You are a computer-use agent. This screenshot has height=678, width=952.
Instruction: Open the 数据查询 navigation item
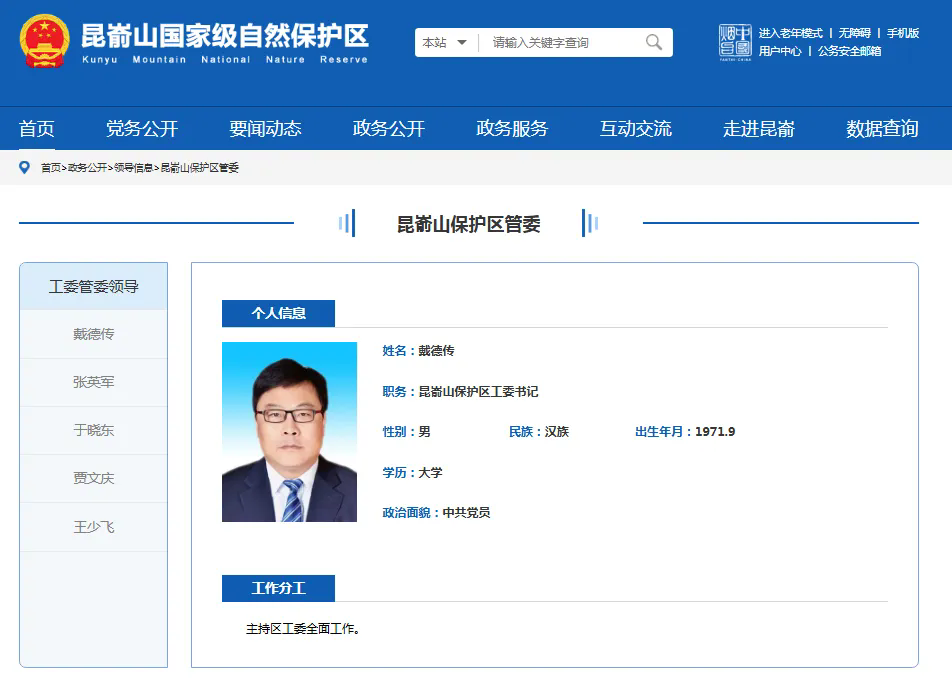coord(882,128)
